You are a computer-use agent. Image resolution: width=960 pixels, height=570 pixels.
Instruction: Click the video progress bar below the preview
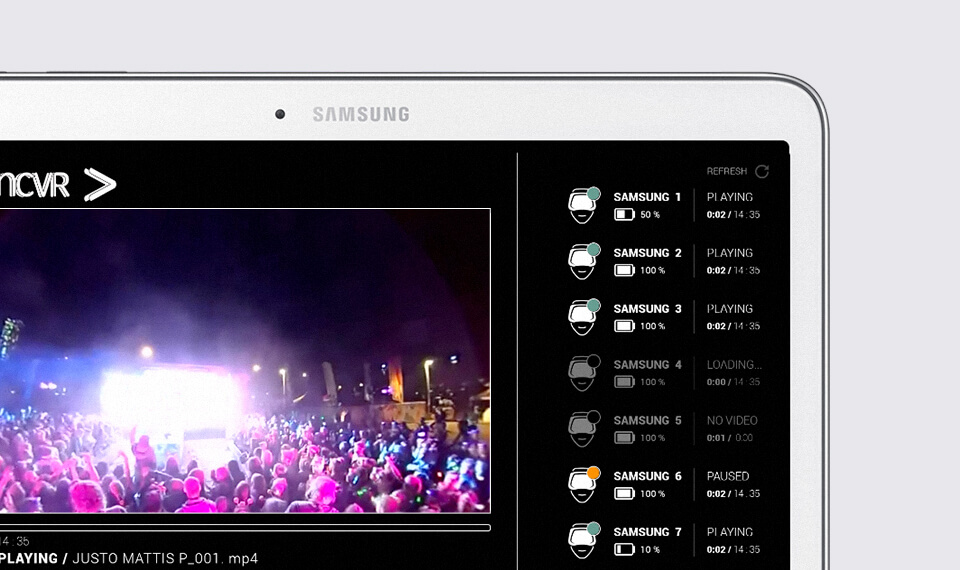click(245, 528)
